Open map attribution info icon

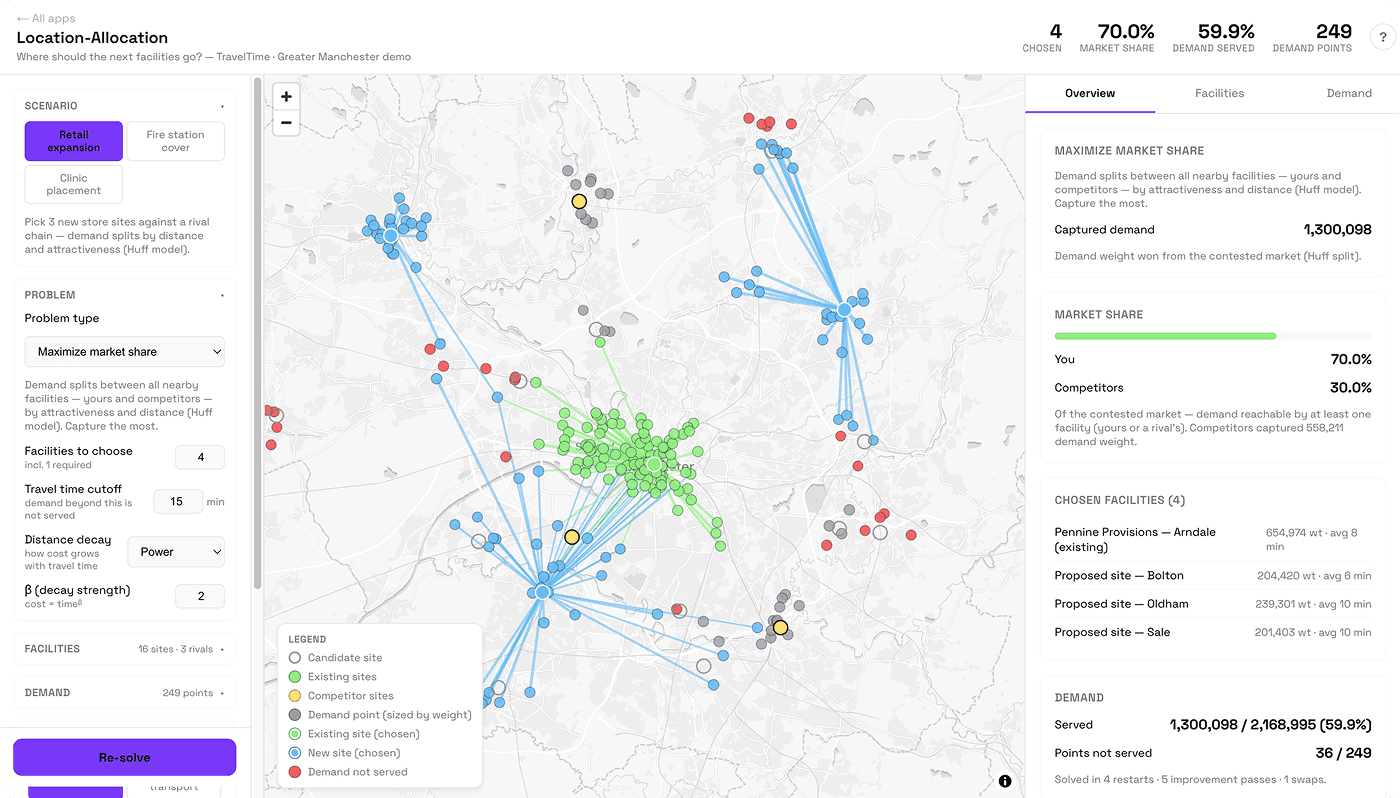1005,781
